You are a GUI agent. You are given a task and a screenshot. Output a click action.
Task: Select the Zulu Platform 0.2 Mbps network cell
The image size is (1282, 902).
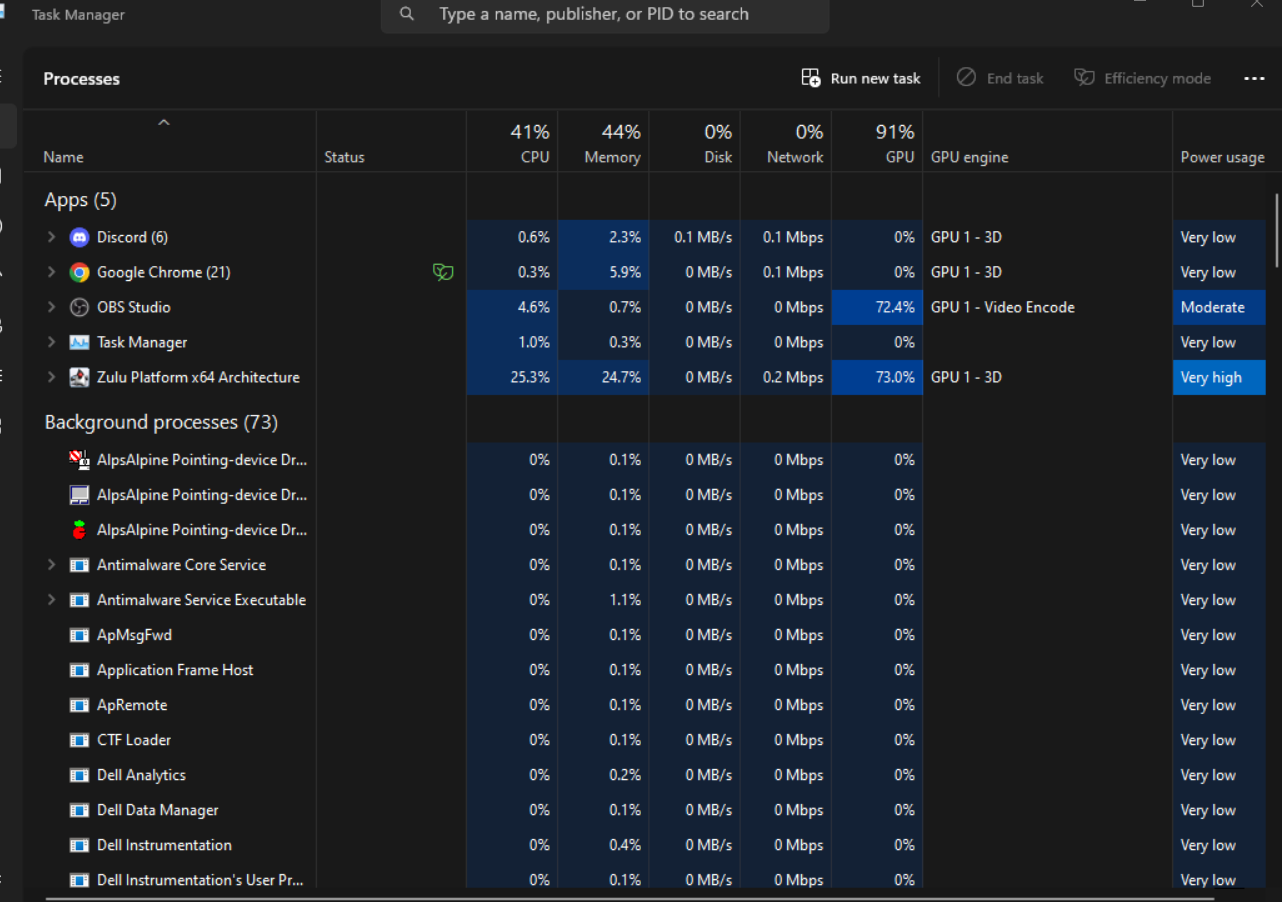pyautogui.click(x=785, y=377)
